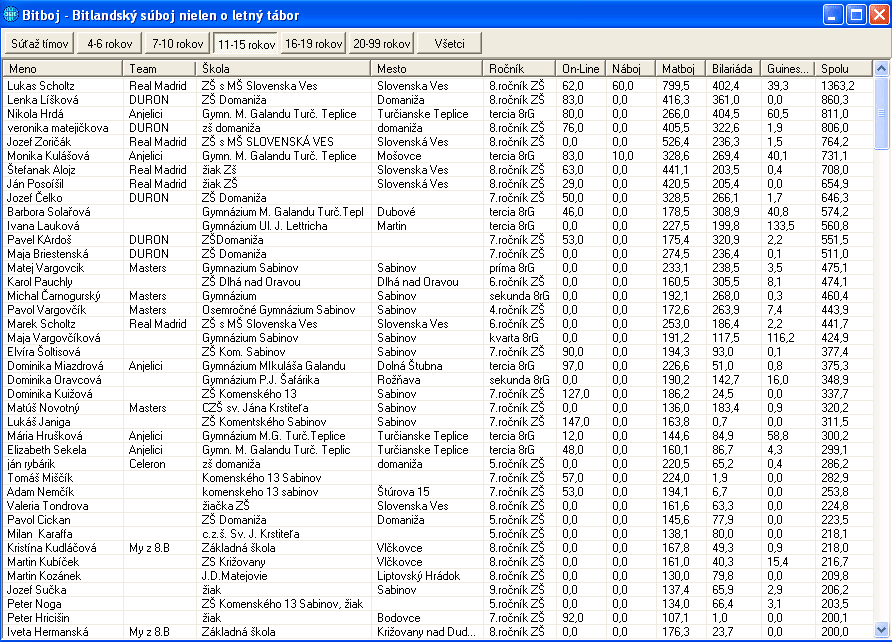Sort rows by Mesto column
This screenshot has height=642, width=892.
pyautogui.click(x=428, y=68)
